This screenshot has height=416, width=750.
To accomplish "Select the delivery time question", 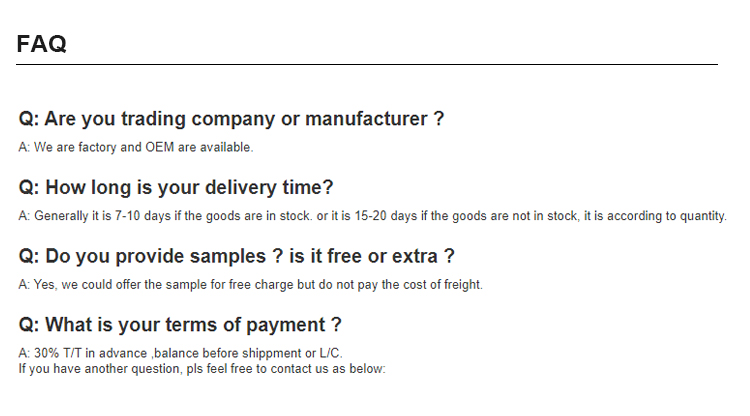I will coord(176,187).
